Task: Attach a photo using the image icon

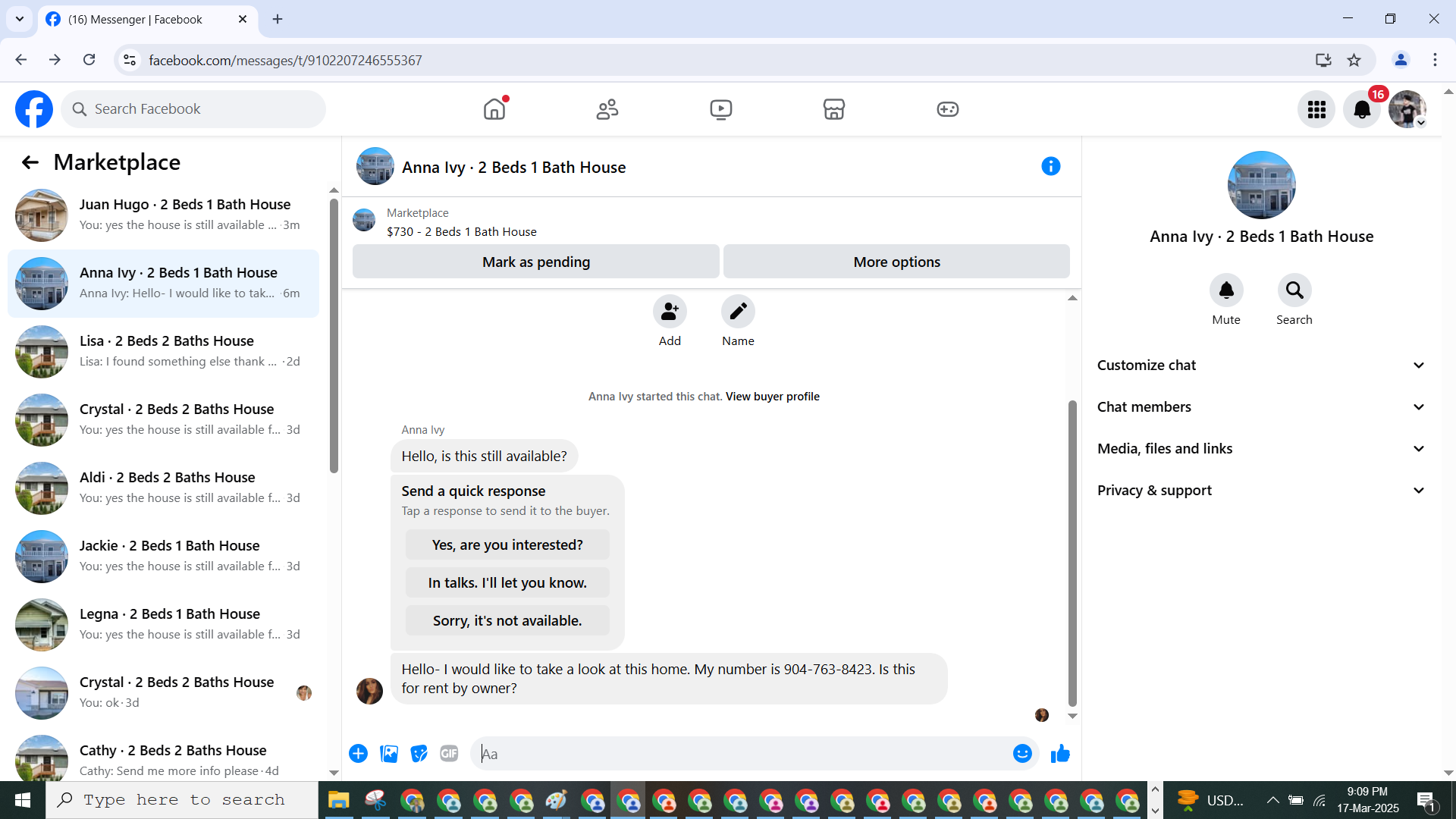Action: tap(389, 754)
